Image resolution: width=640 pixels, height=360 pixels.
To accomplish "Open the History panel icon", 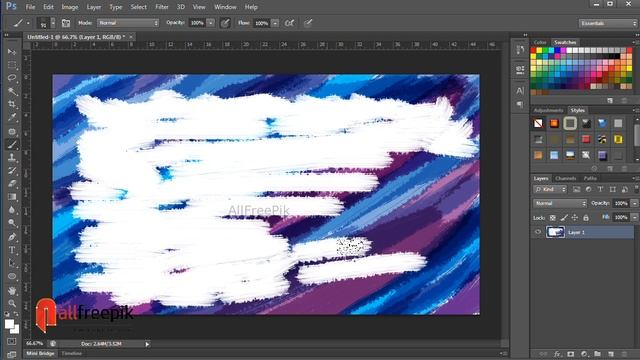I will [520, 50].
